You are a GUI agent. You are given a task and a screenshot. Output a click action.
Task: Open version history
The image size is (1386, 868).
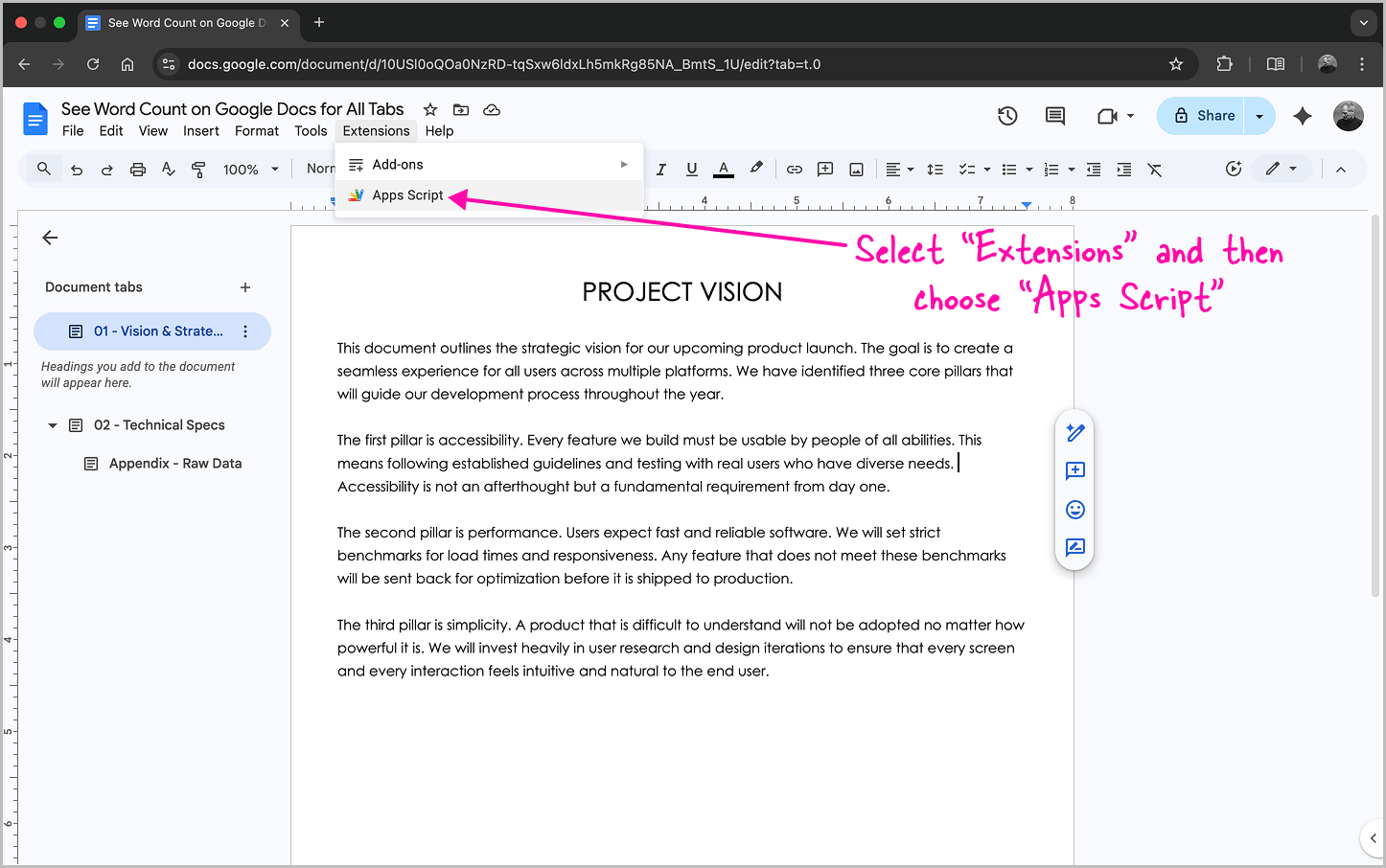coord(1007,115)
